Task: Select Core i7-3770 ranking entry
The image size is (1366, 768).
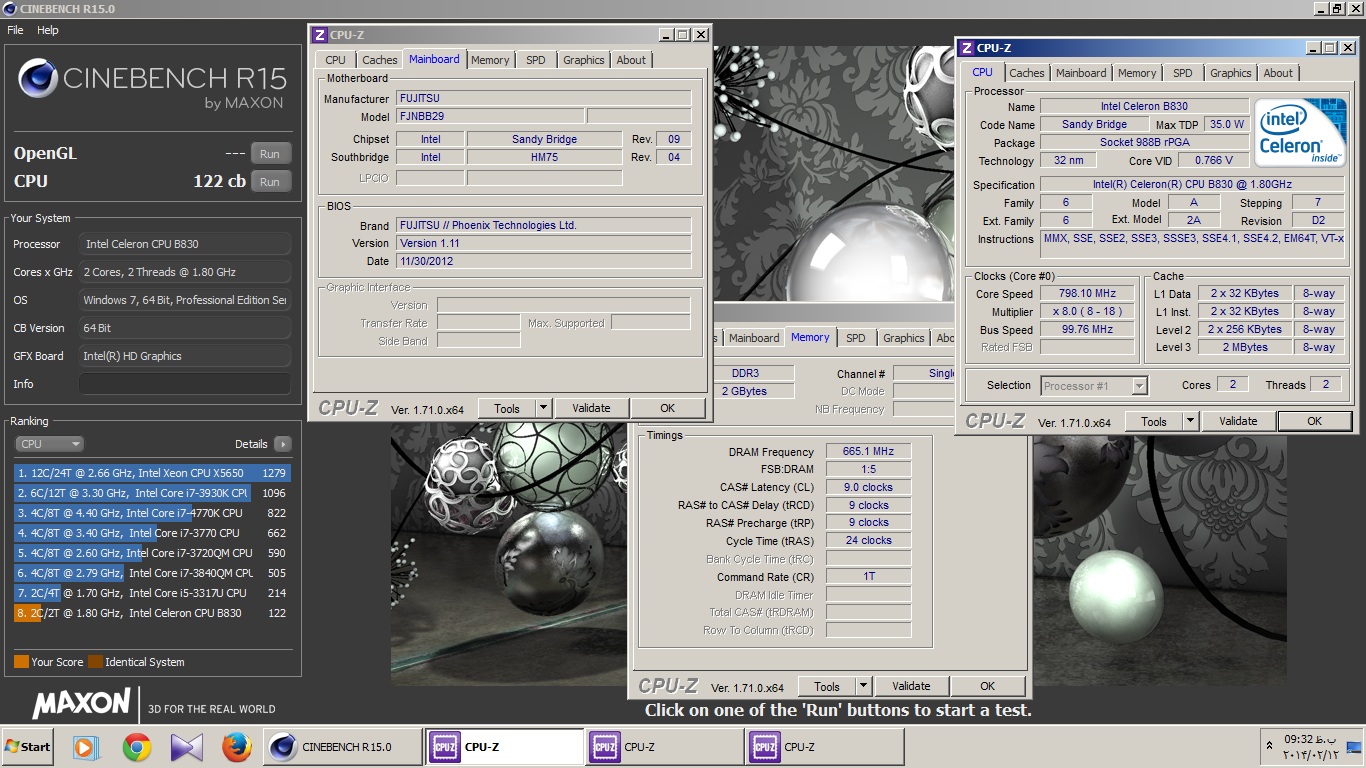Action: [x=151, y=533]
